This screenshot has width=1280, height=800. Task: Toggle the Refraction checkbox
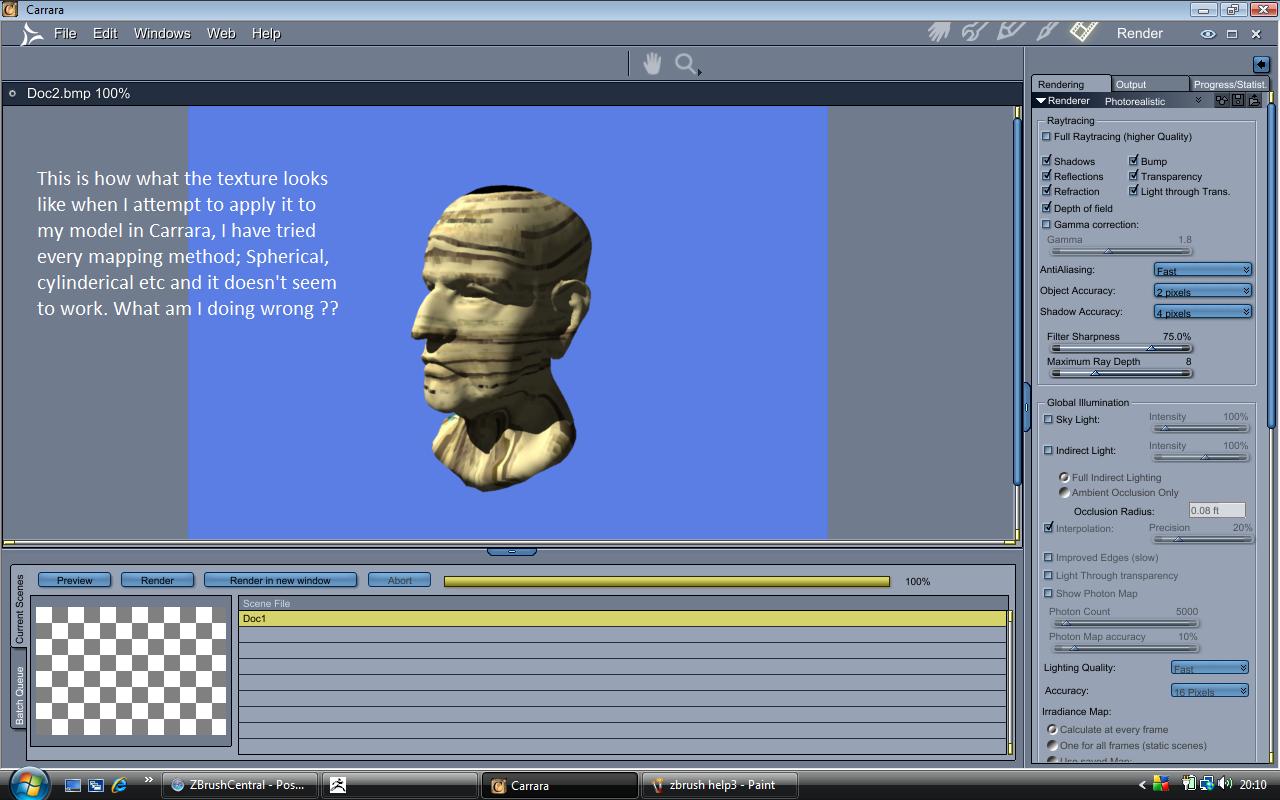pos(1046,191)
